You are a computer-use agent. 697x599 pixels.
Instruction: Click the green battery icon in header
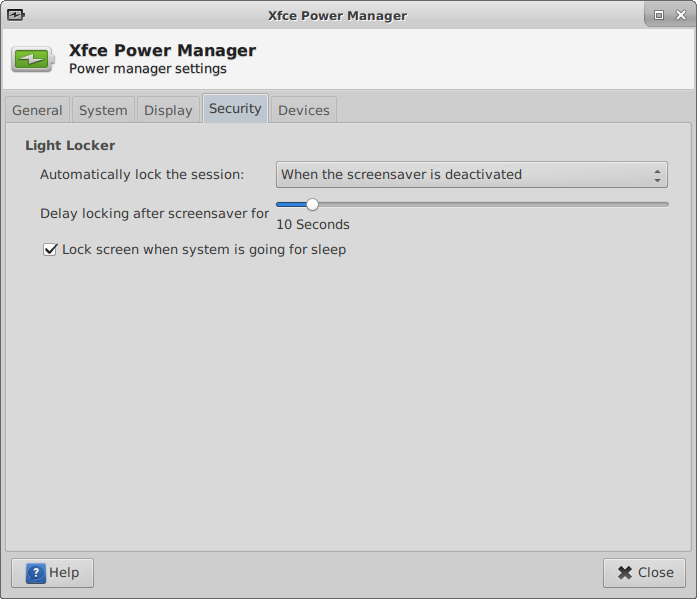click(34, 59)
